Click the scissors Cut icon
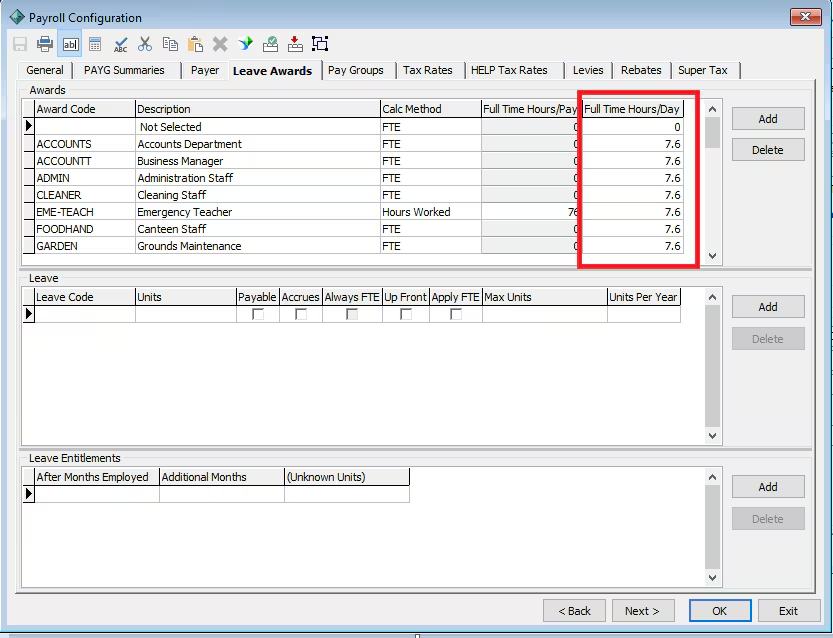This screenshot has height=638, width=833. (145, 44)
